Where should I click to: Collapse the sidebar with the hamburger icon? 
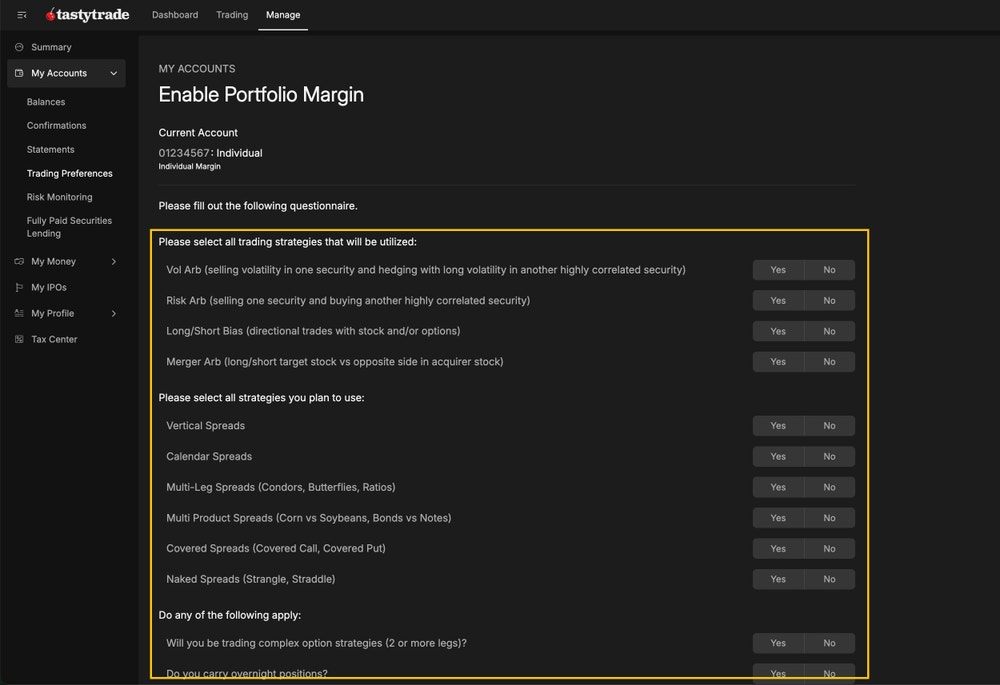click(22, 15)
